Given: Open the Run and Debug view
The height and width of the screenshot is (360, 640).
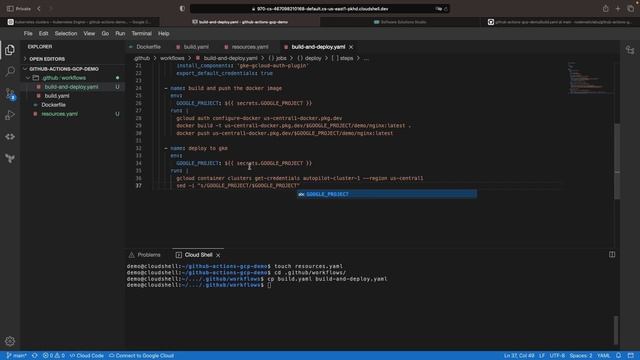Looking at the screenshot, I should (10, 115).
